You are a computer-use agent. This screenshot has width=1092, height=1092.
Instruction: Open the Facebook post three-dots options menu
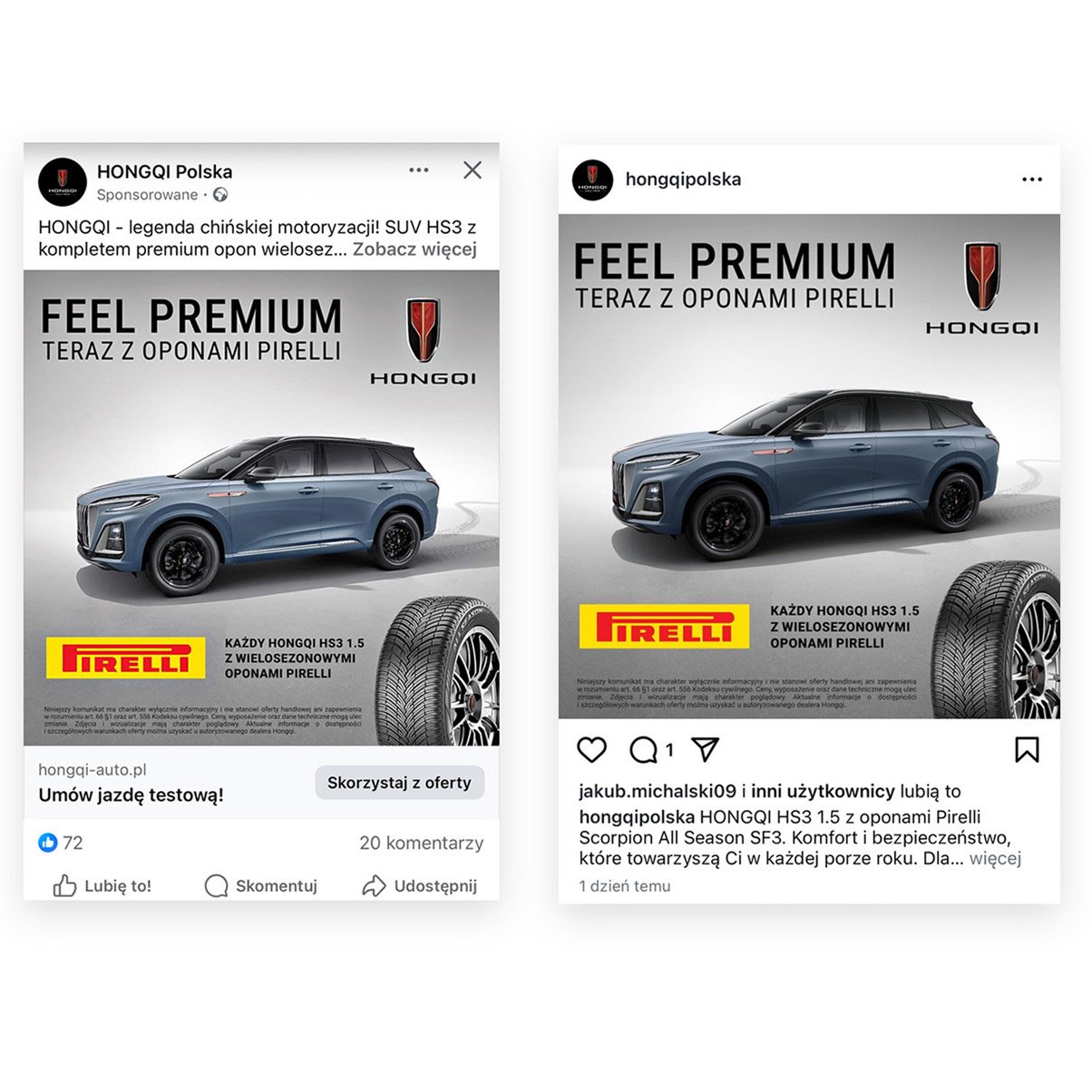click(x=418, y=171)
